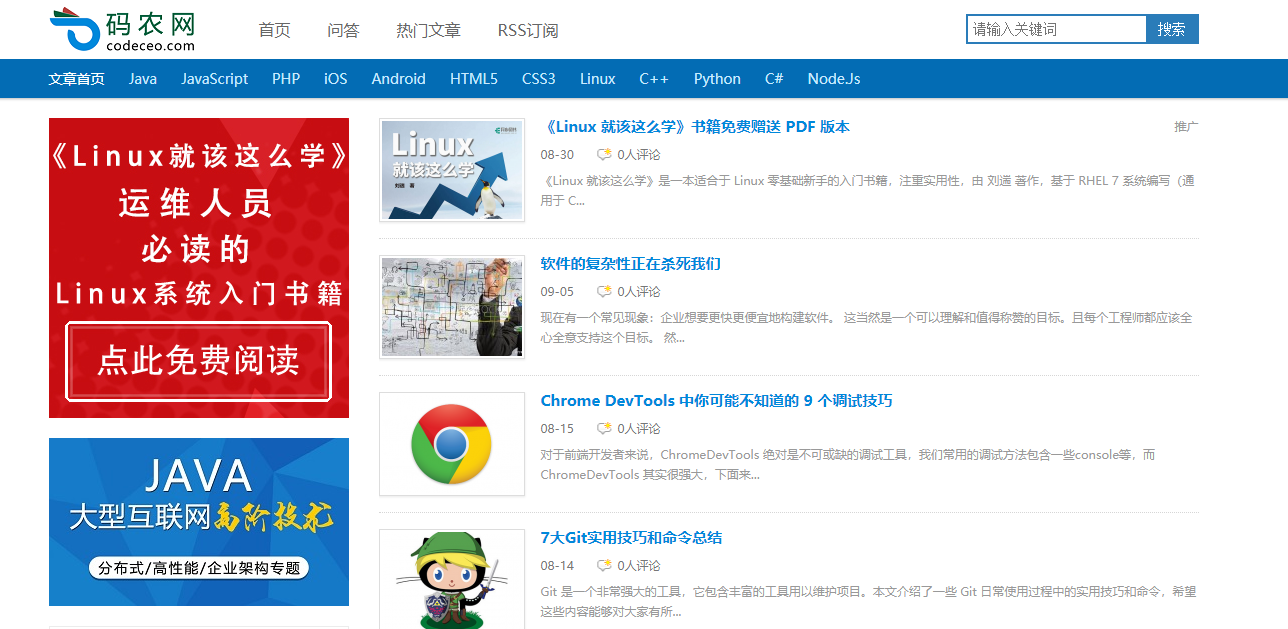
Task: Open 软件的复杂性正在杀死我们 article title
Action: coord(631,264)
